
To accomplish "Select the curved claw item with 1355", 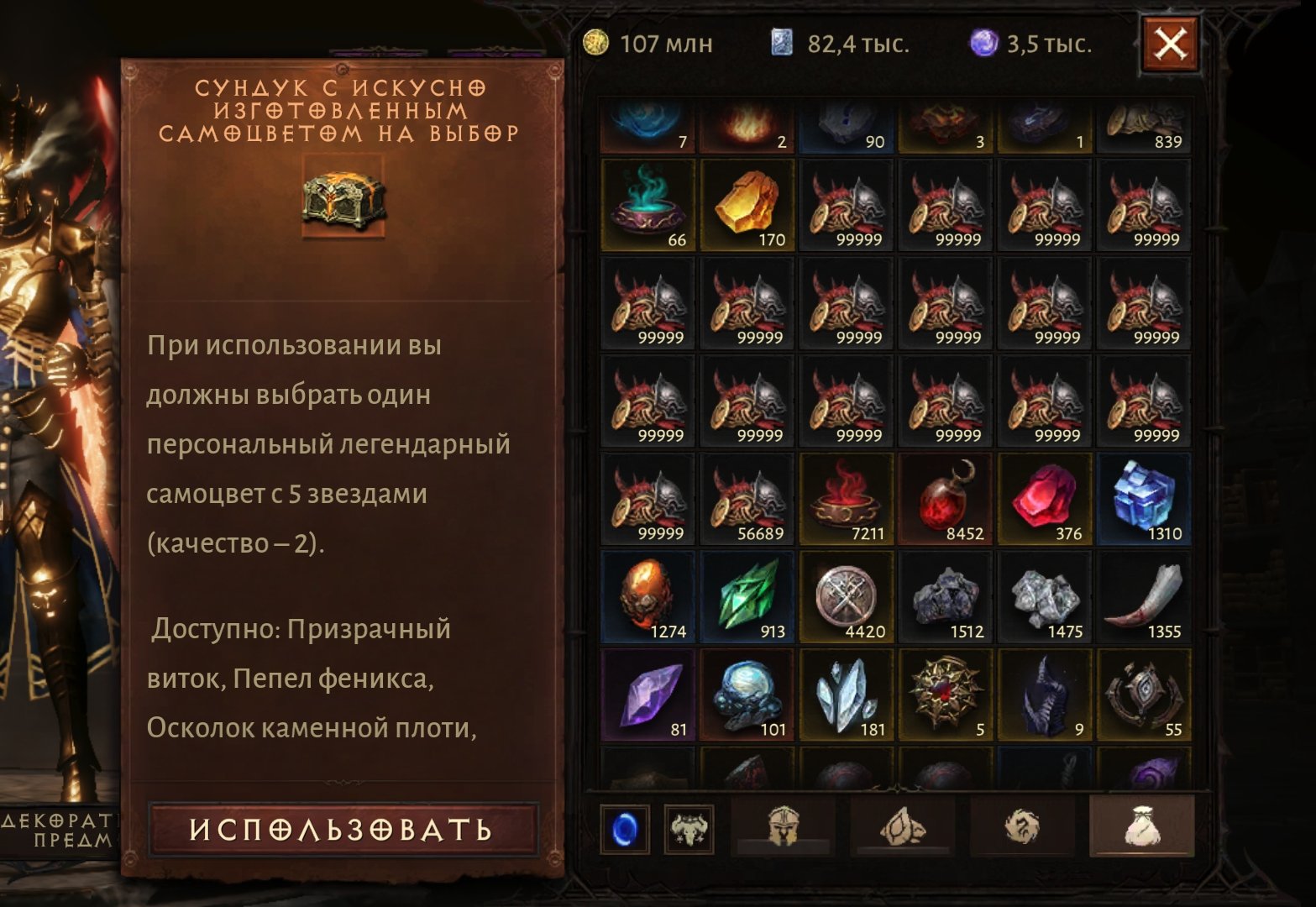I will pos(1144,598).
